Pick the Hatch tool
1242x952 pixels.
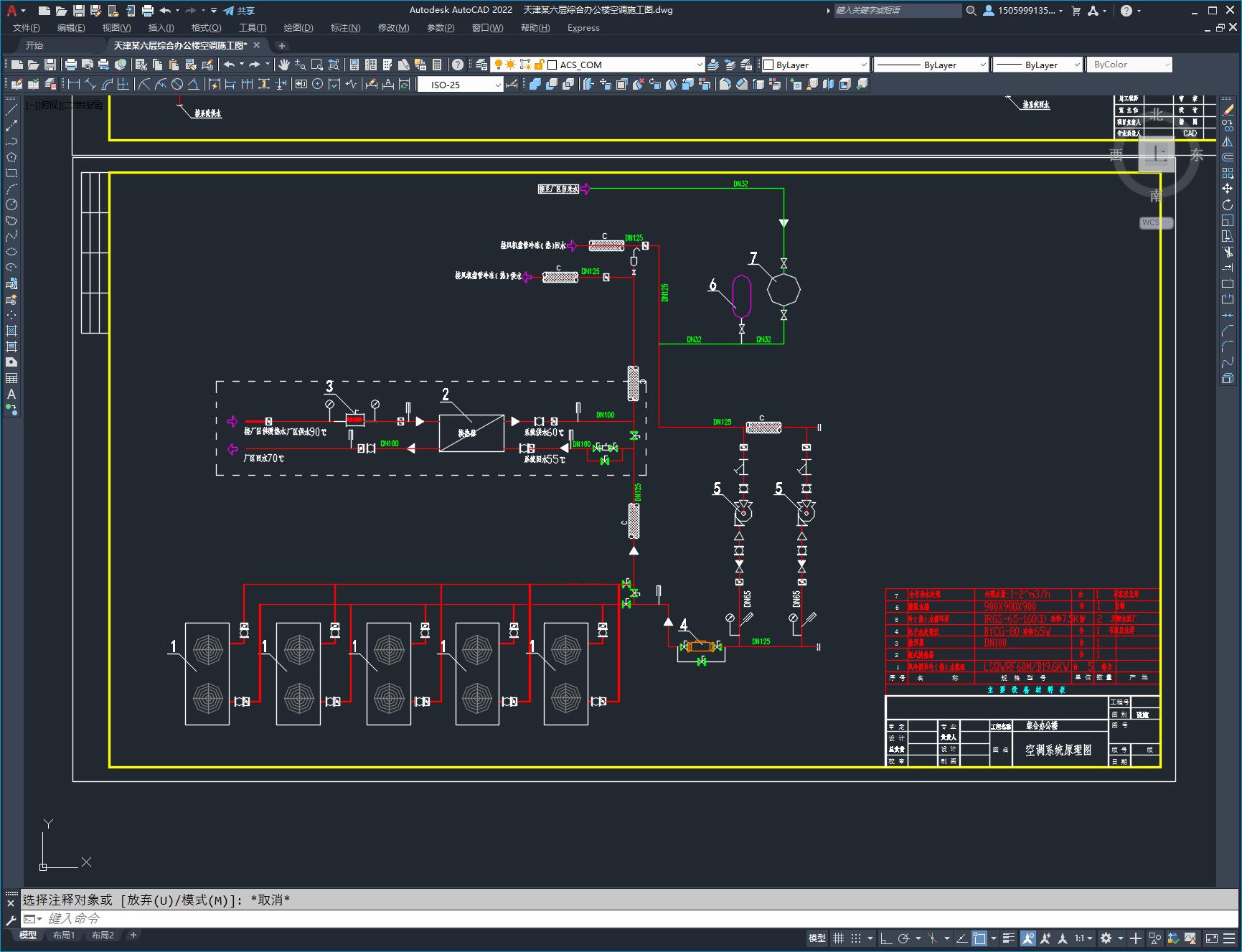pos(11,331)
